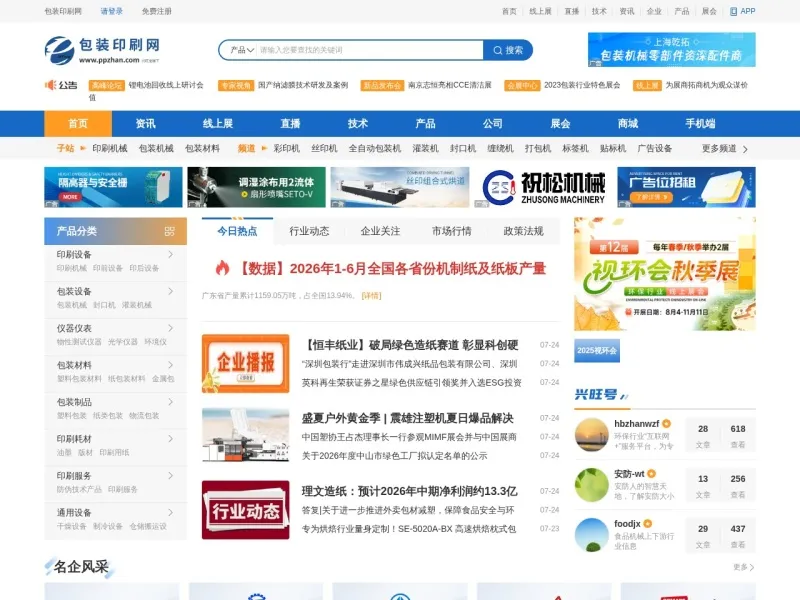
Task: Click the 更多频道 right arrow
Action: [x=745, y=149]
